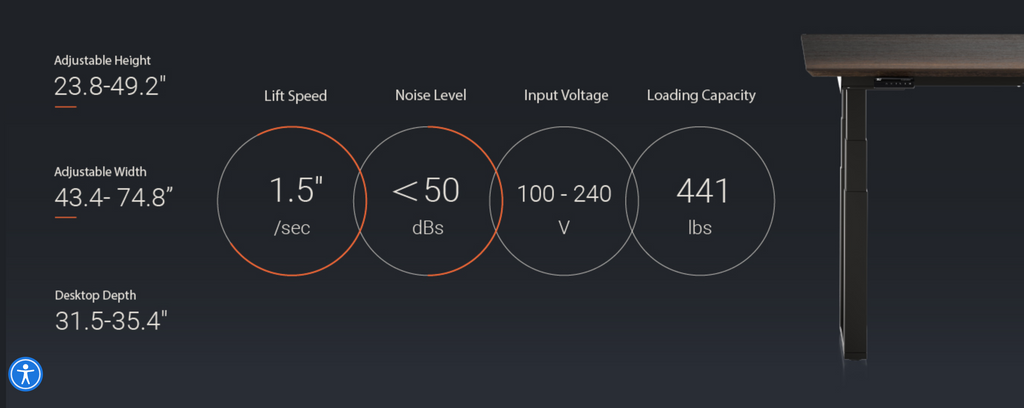
Task: Select the 43.4- 74.8" width value
Action: tap(114, 196)
